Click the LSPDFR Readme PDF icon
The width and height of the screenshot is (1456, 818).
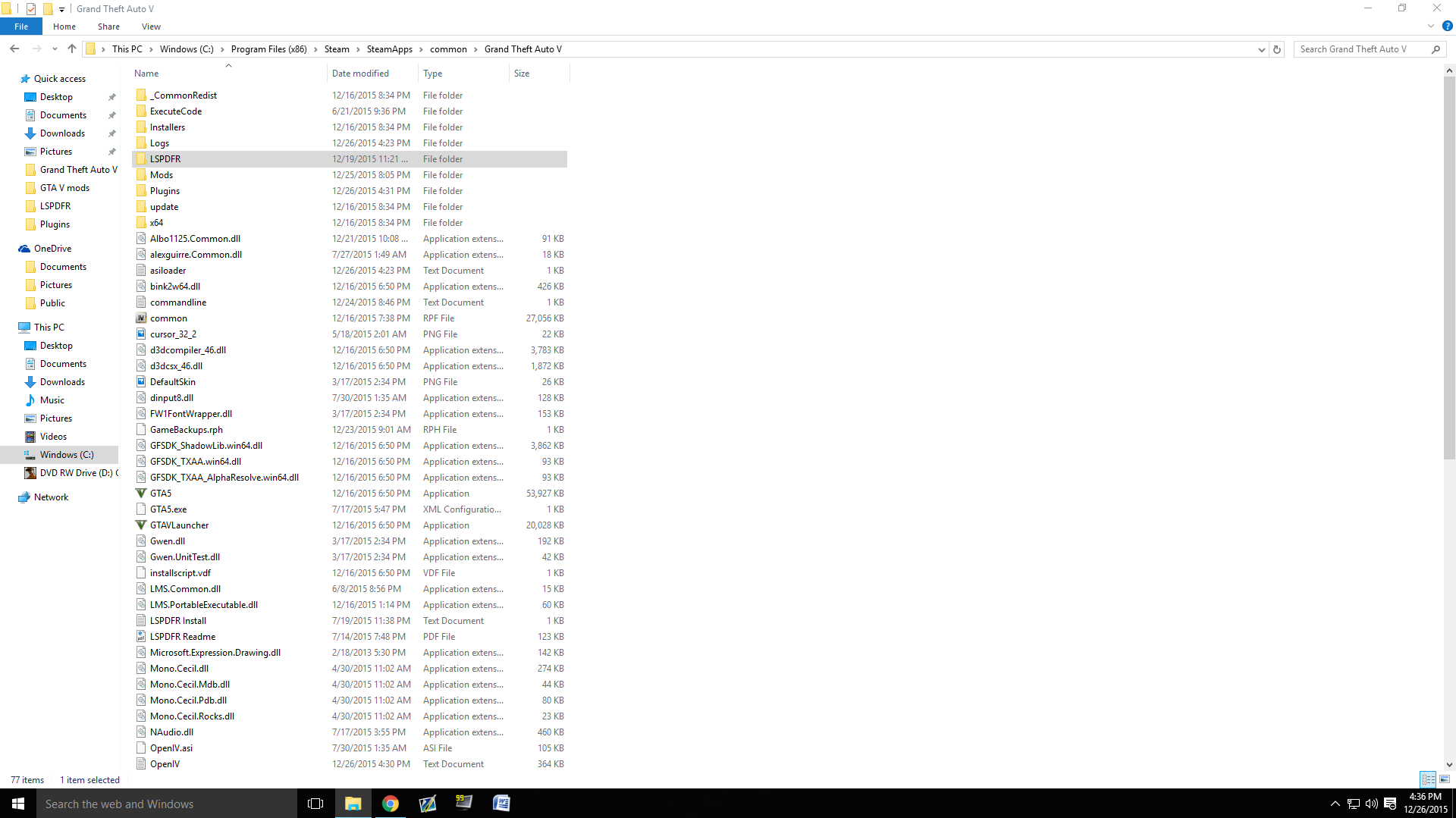141,637
